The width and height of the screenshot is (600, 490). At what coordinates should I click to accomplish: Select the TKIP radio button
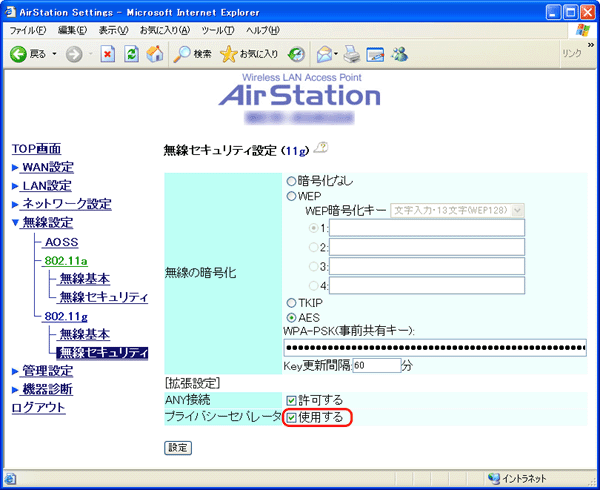pos(292,303)
